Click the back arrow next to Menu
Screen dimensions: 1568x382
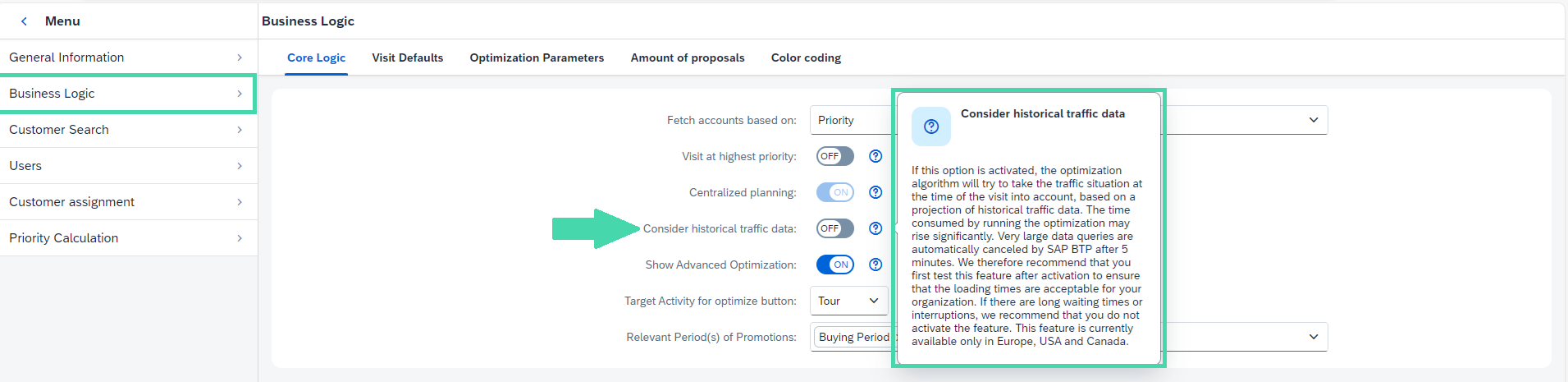(24, 21)
